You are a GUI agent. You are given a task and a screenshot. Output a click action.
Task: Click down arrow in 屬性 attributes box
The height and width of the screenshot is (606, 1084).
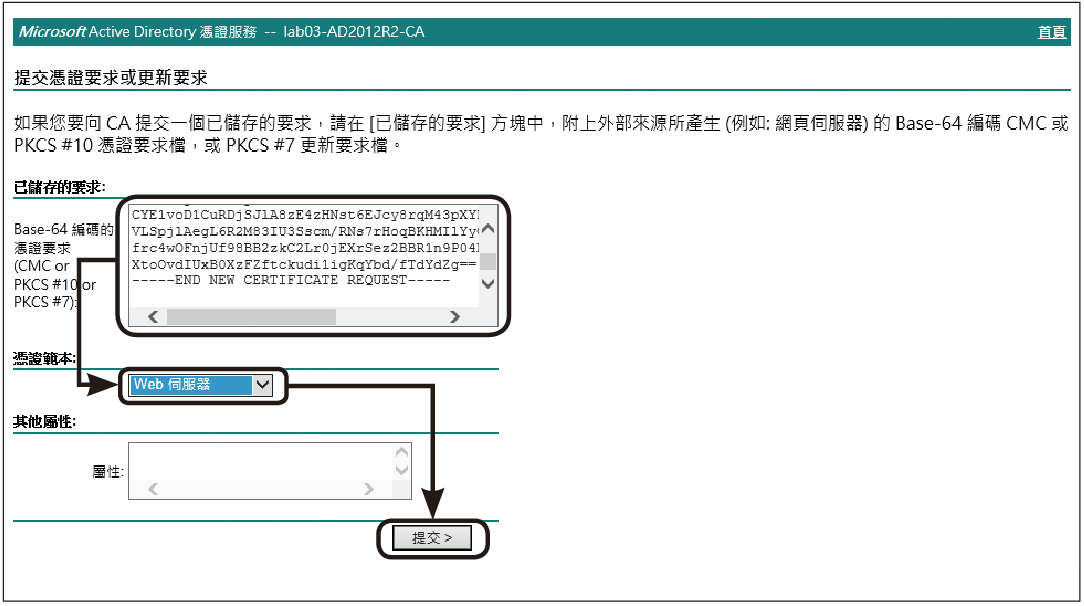point(402,470)
